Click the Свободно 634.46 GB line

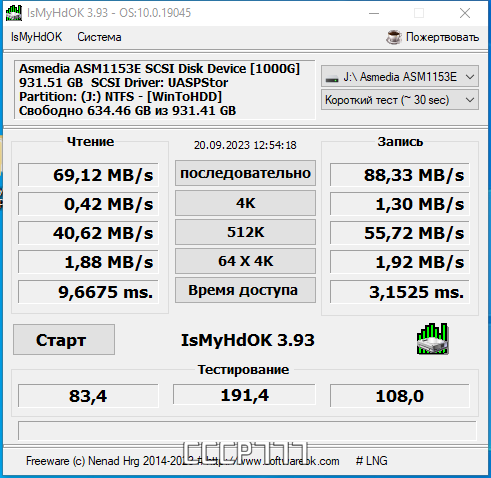pyautogui.click(x=127, y=111)
